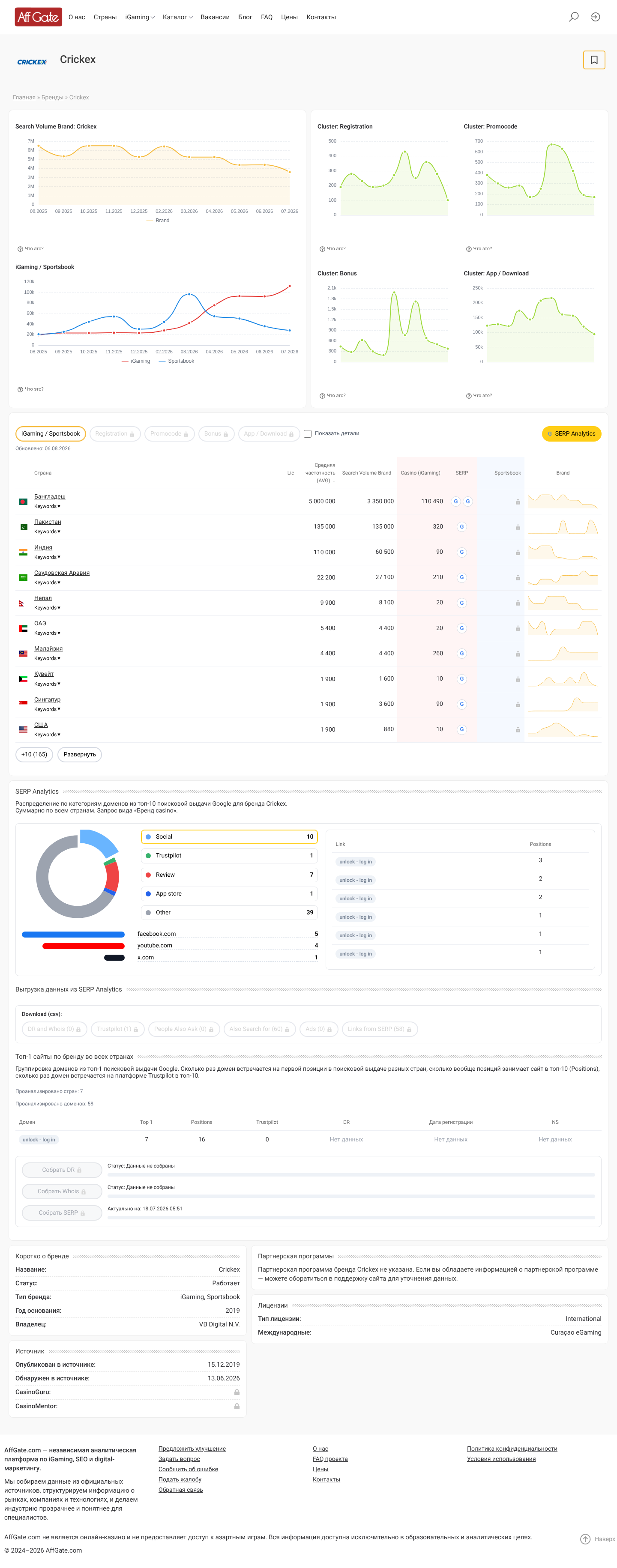Screen dimensions: 617x1568
Task: Expand Keywords under Индия
Action: [47, 558]
